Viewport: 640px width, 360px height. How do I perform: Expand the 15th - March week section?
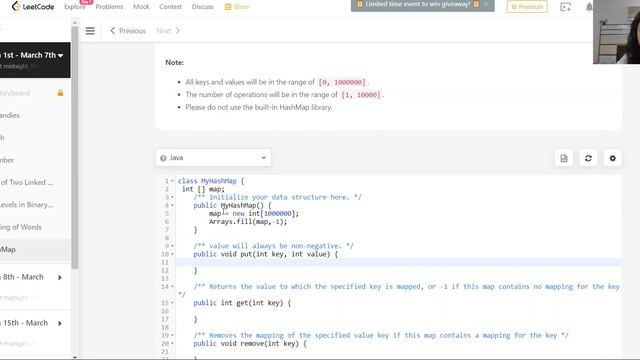60,323
